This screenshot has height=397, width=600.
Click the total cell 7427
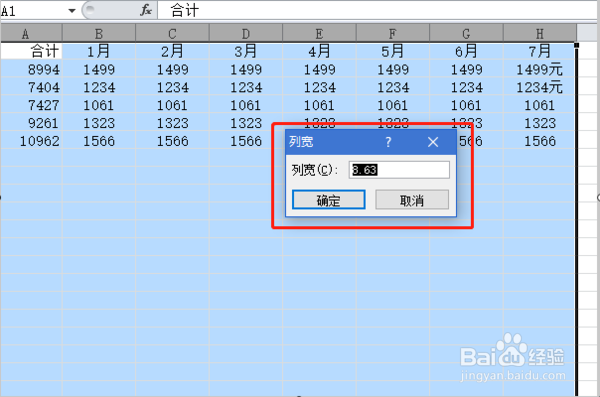point(31,105)
